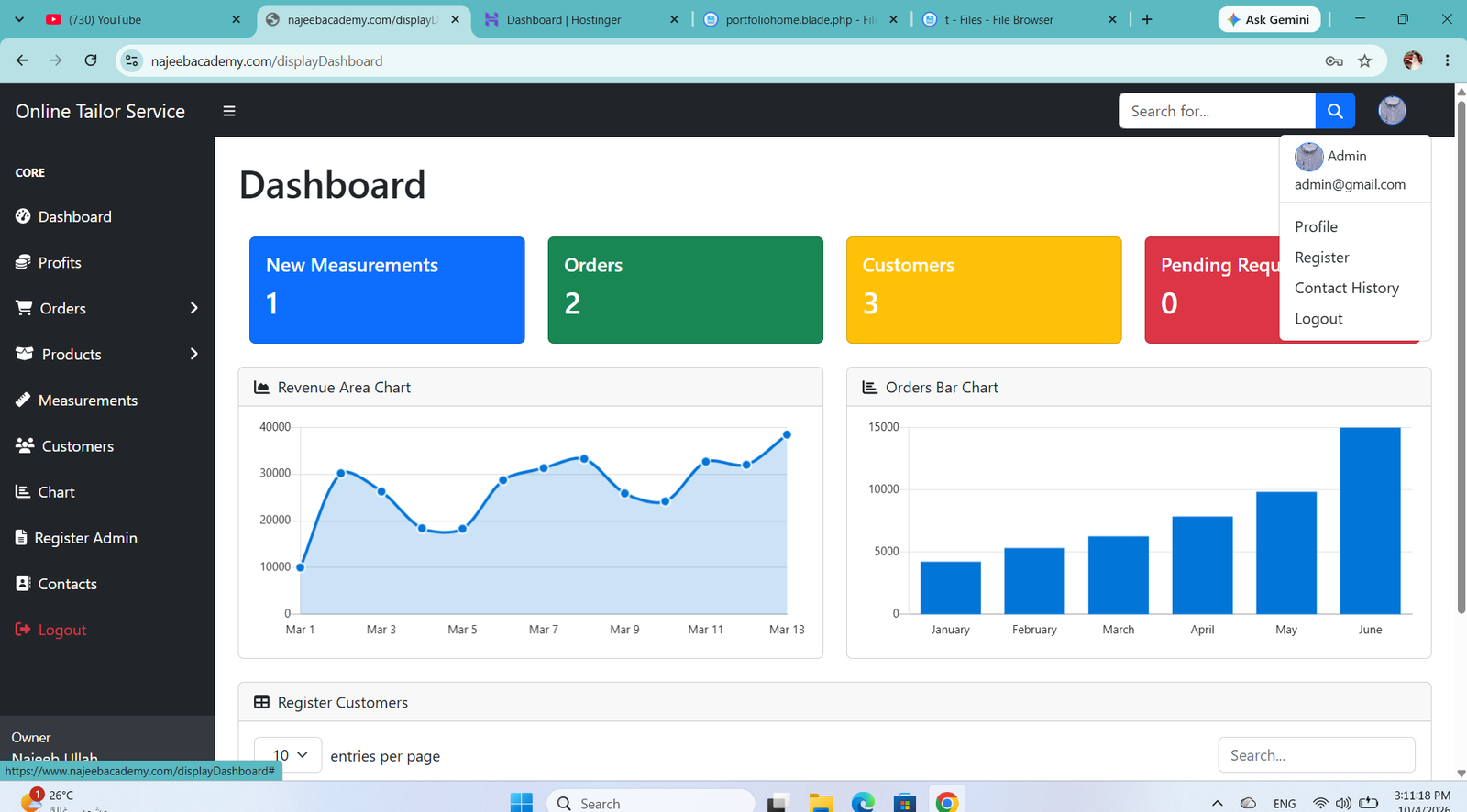Open the Windows Start menu

tap(521, 803)
